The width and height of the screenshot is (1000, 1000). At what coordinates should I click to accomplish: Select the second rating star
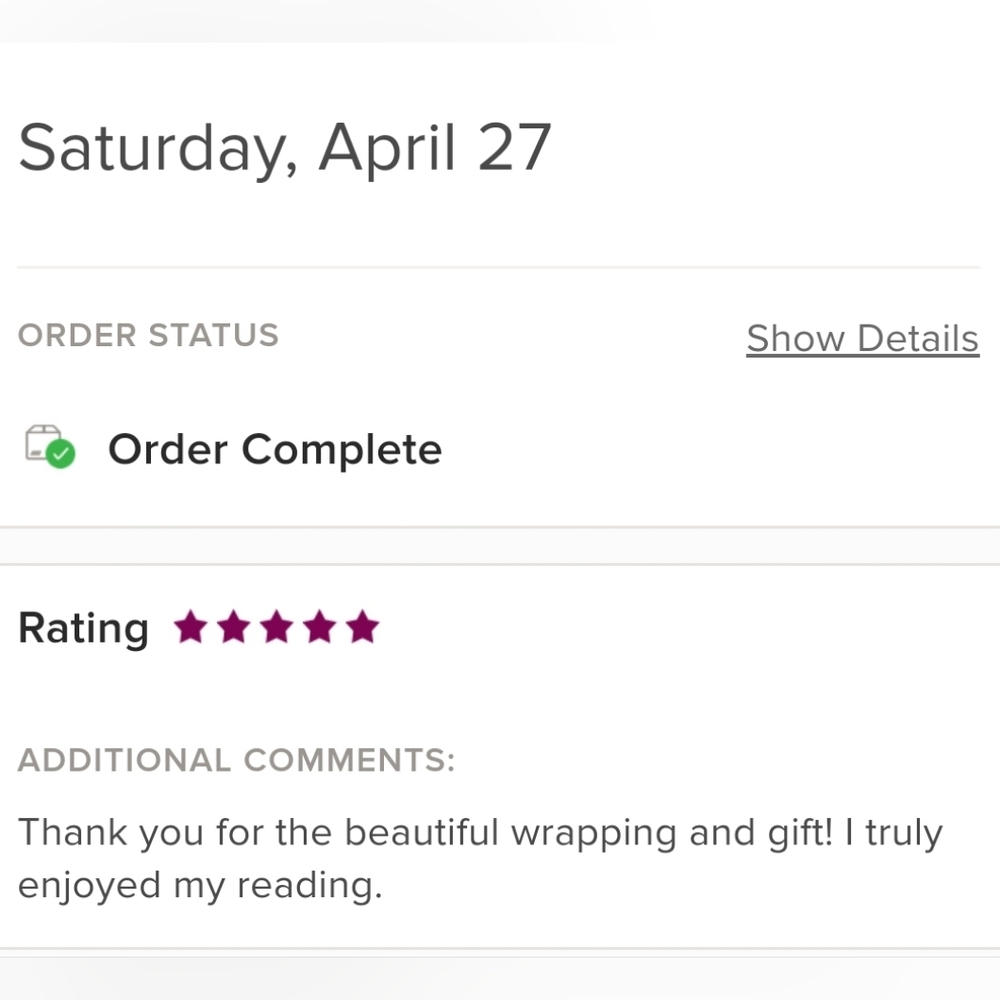click(233, 628)
